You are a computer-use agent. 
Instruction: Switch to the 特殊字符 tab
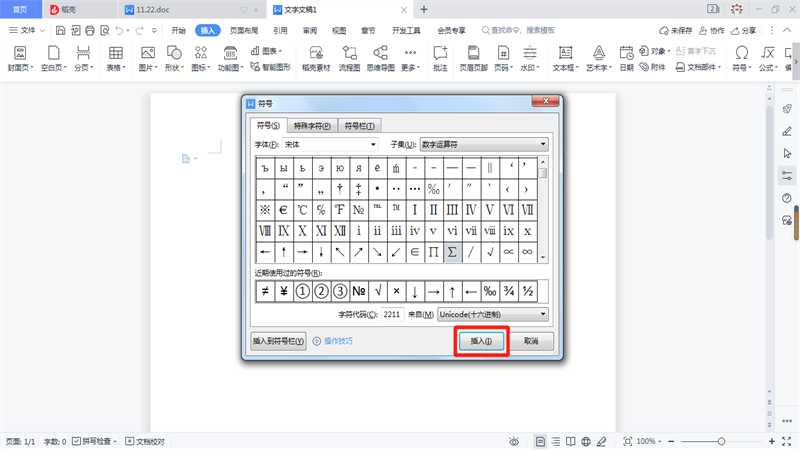point(313,126)
